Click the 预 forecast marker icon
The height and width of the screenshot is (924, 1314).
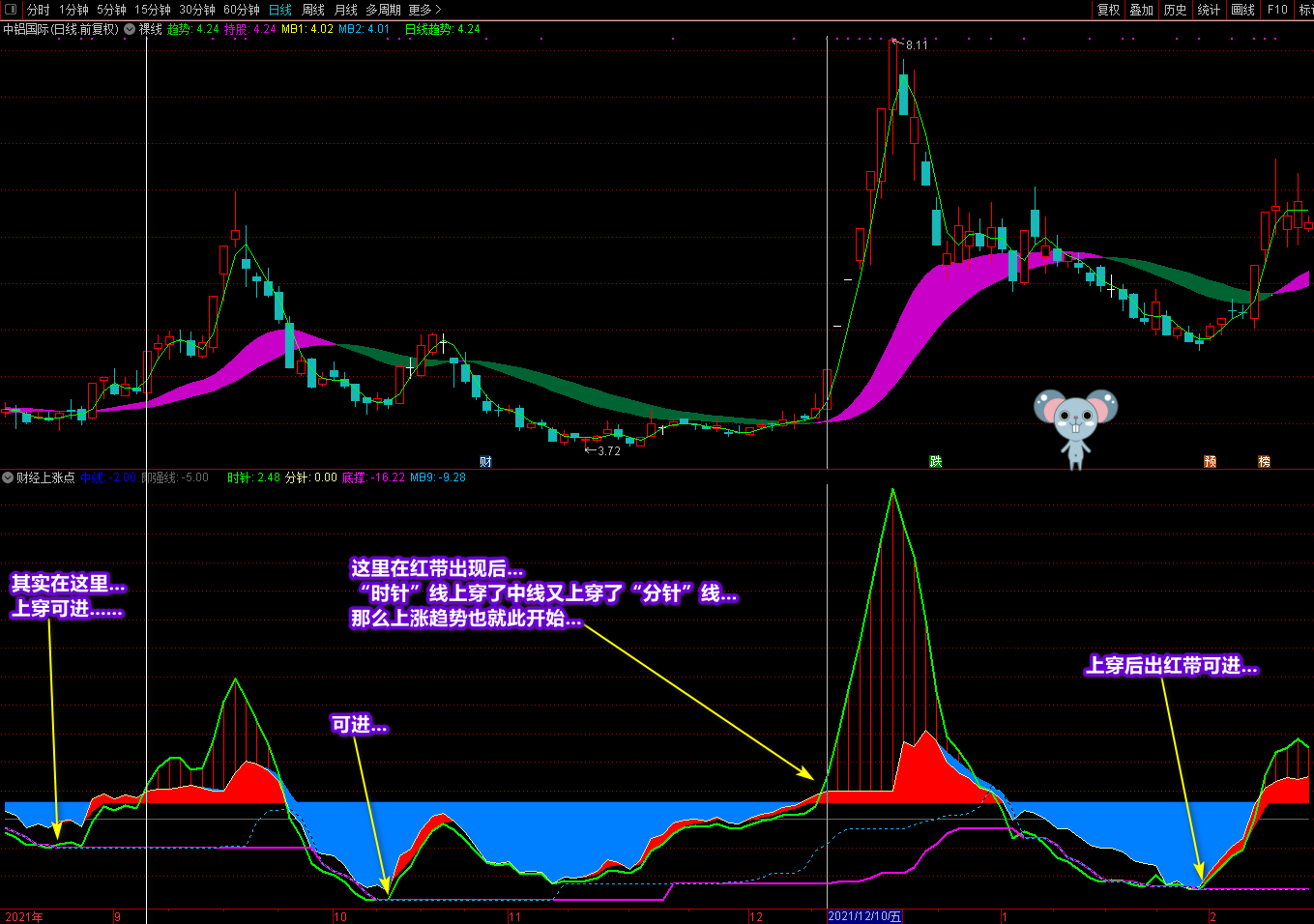click(1210, 462)
